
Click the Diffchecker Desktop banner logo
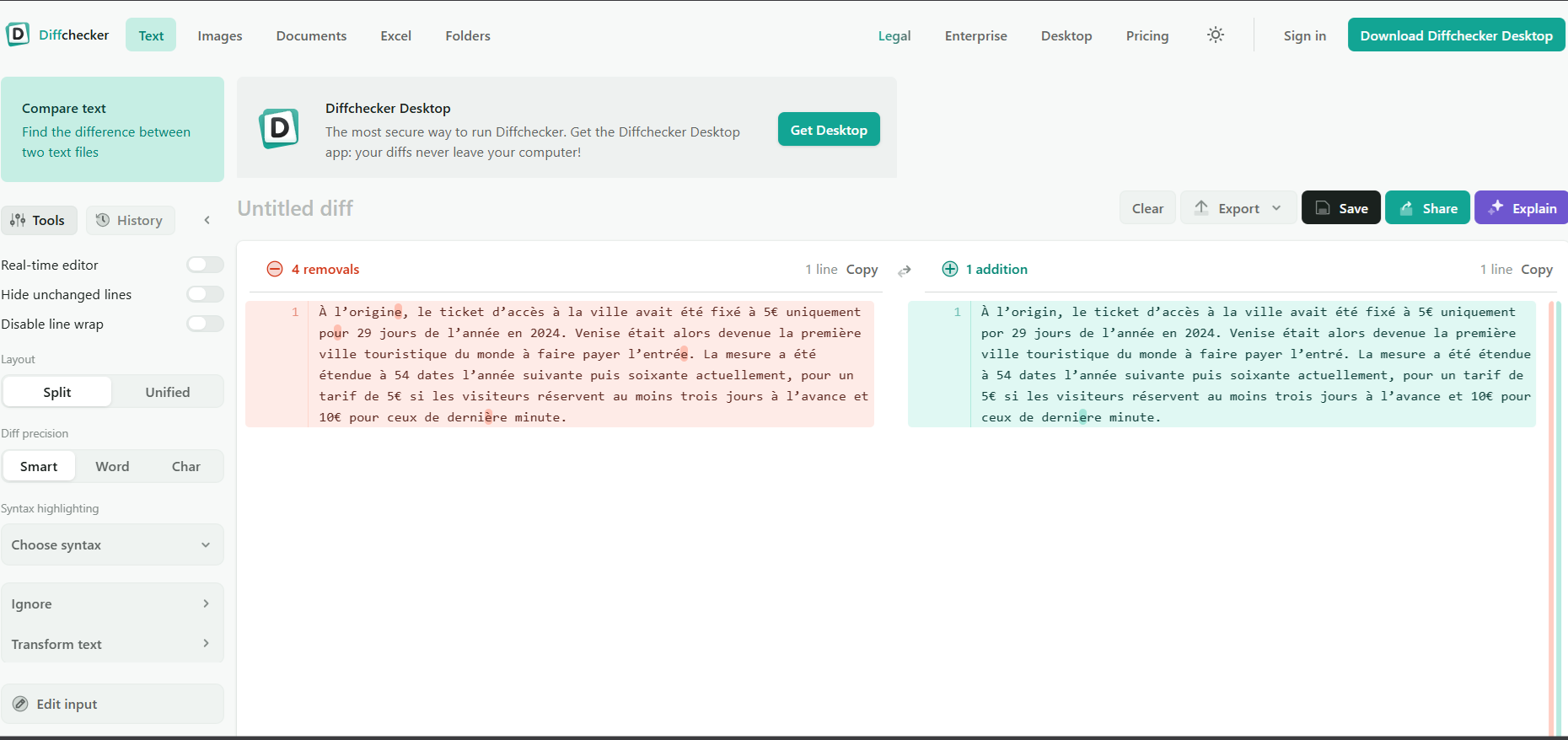pos(279,128)
